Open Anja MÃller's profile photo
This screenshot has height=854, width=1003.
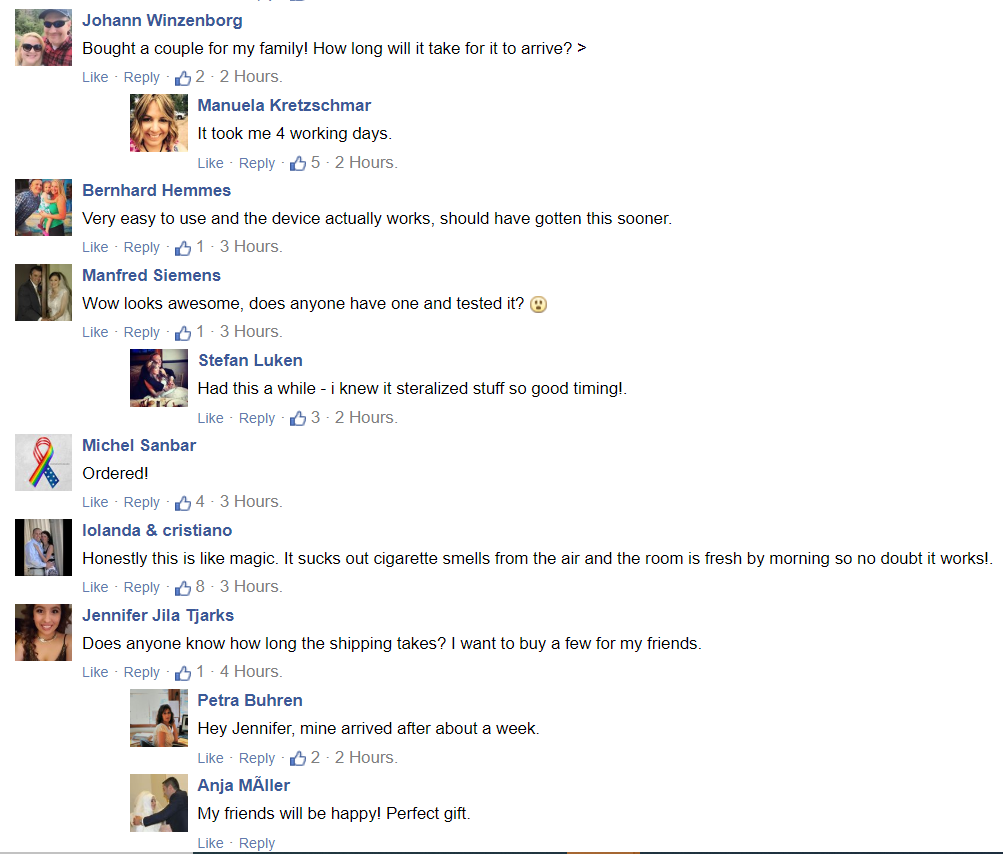159,803
